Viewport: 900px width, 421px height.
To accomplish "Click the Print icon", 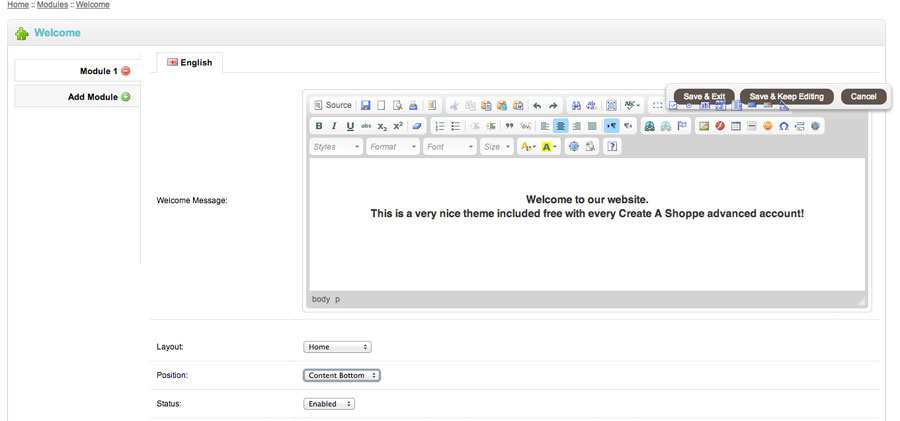I will point(412,106).
